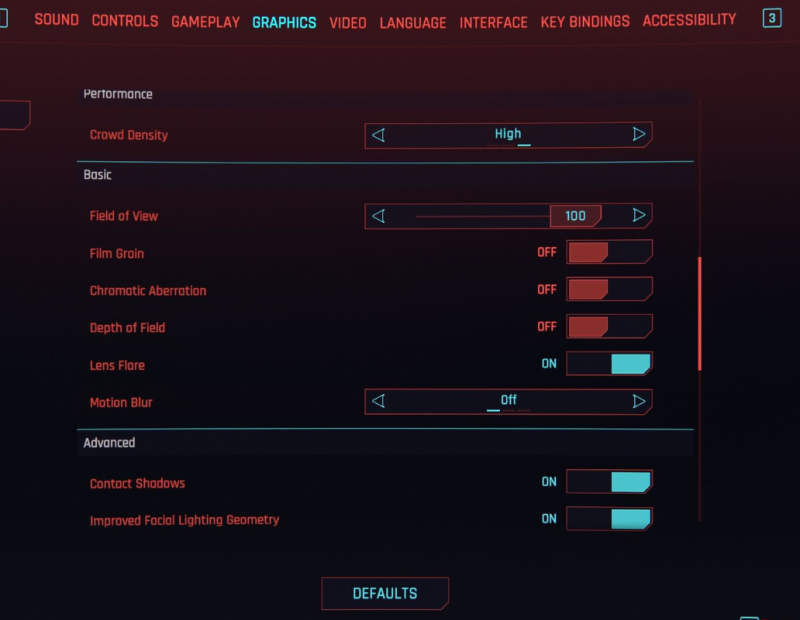Screen dimensions: 800x620
Task: Decrease Crowd Density with the left arrow
Action: (x=378, y=135)
